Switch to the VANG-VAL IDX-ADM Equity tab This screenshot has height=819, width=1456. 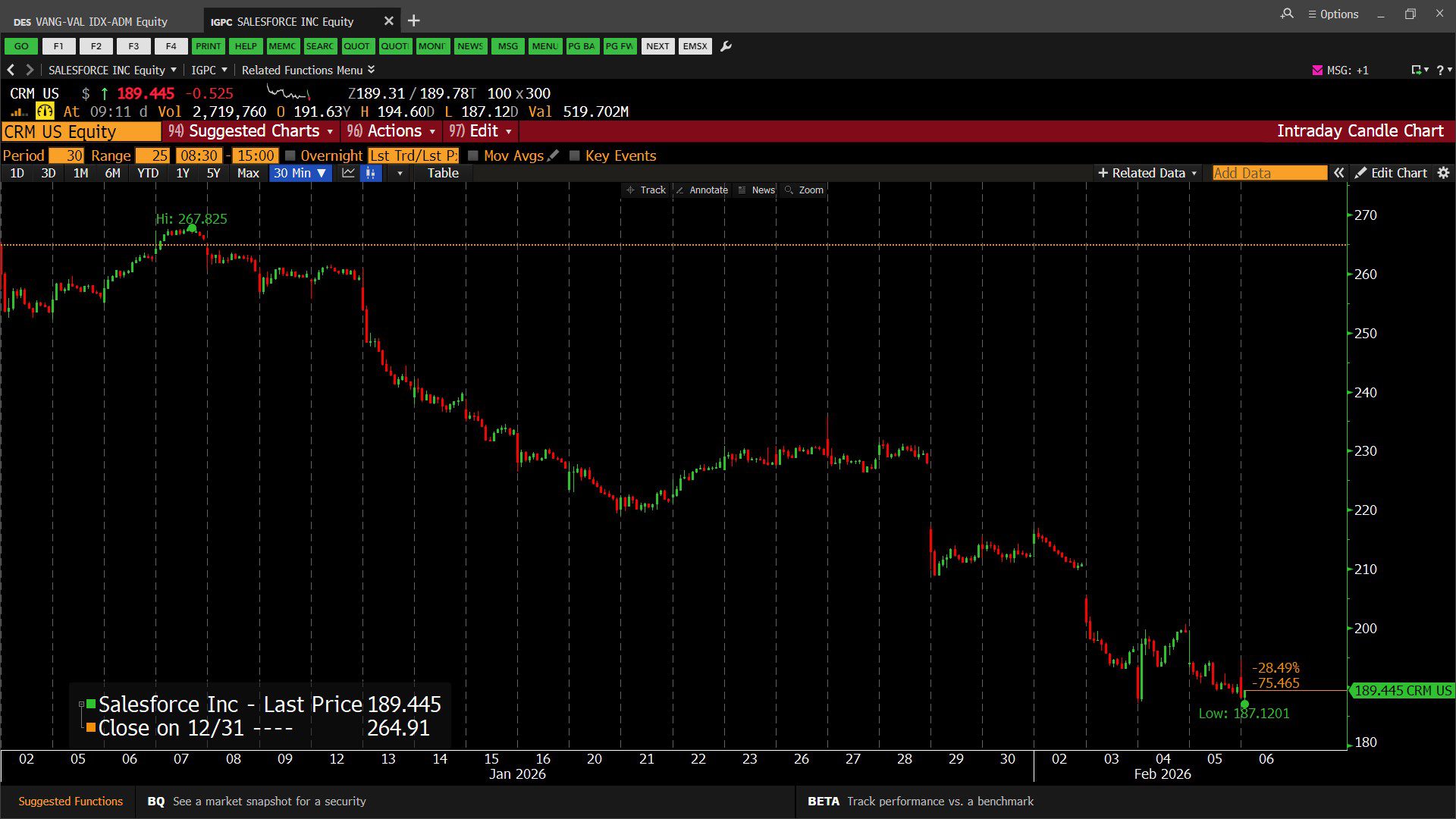pos(91,22)
